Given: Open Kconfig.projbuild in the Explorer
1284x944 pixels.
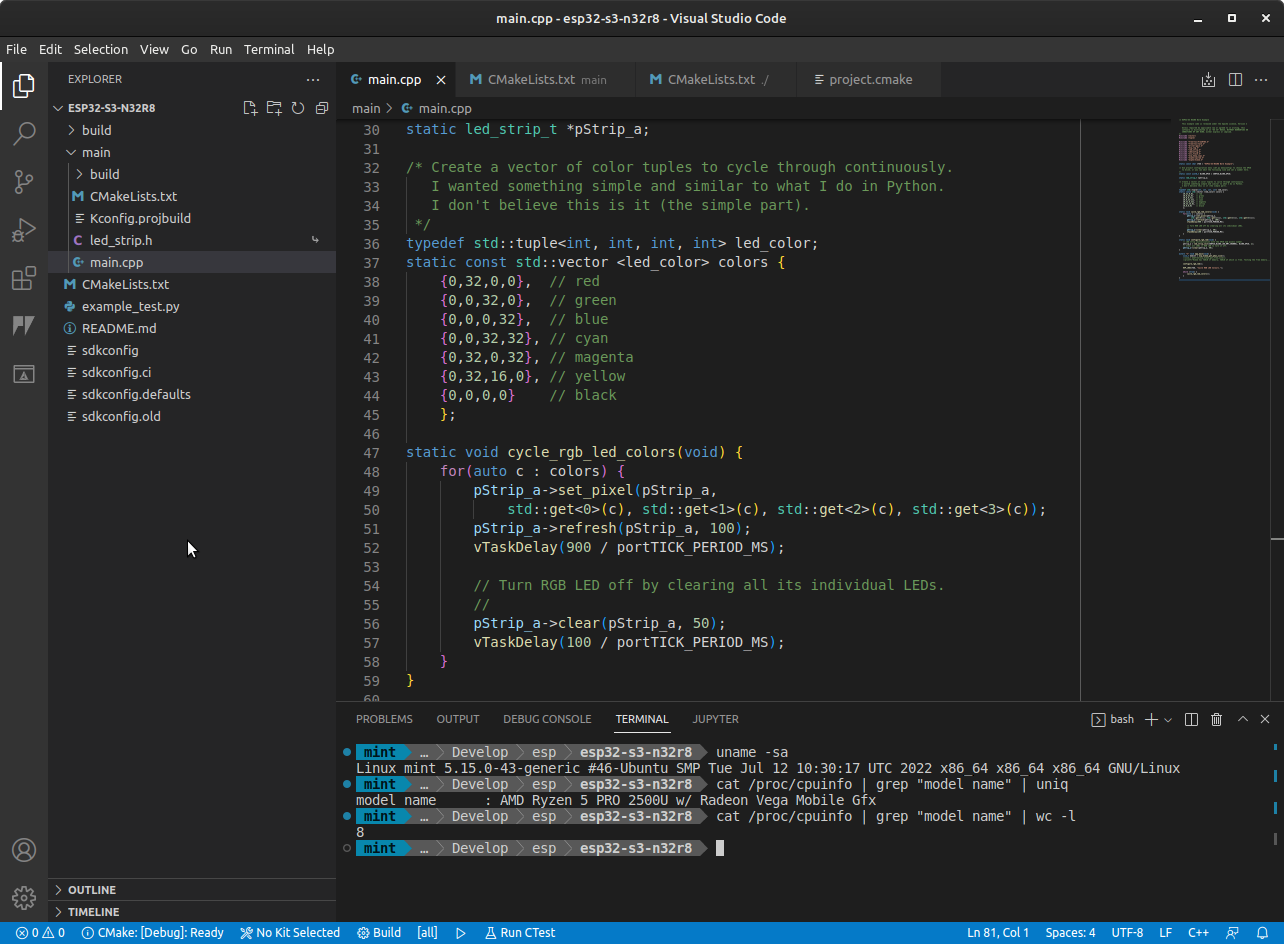Looking at the screenshot, I should click(192, 218).
